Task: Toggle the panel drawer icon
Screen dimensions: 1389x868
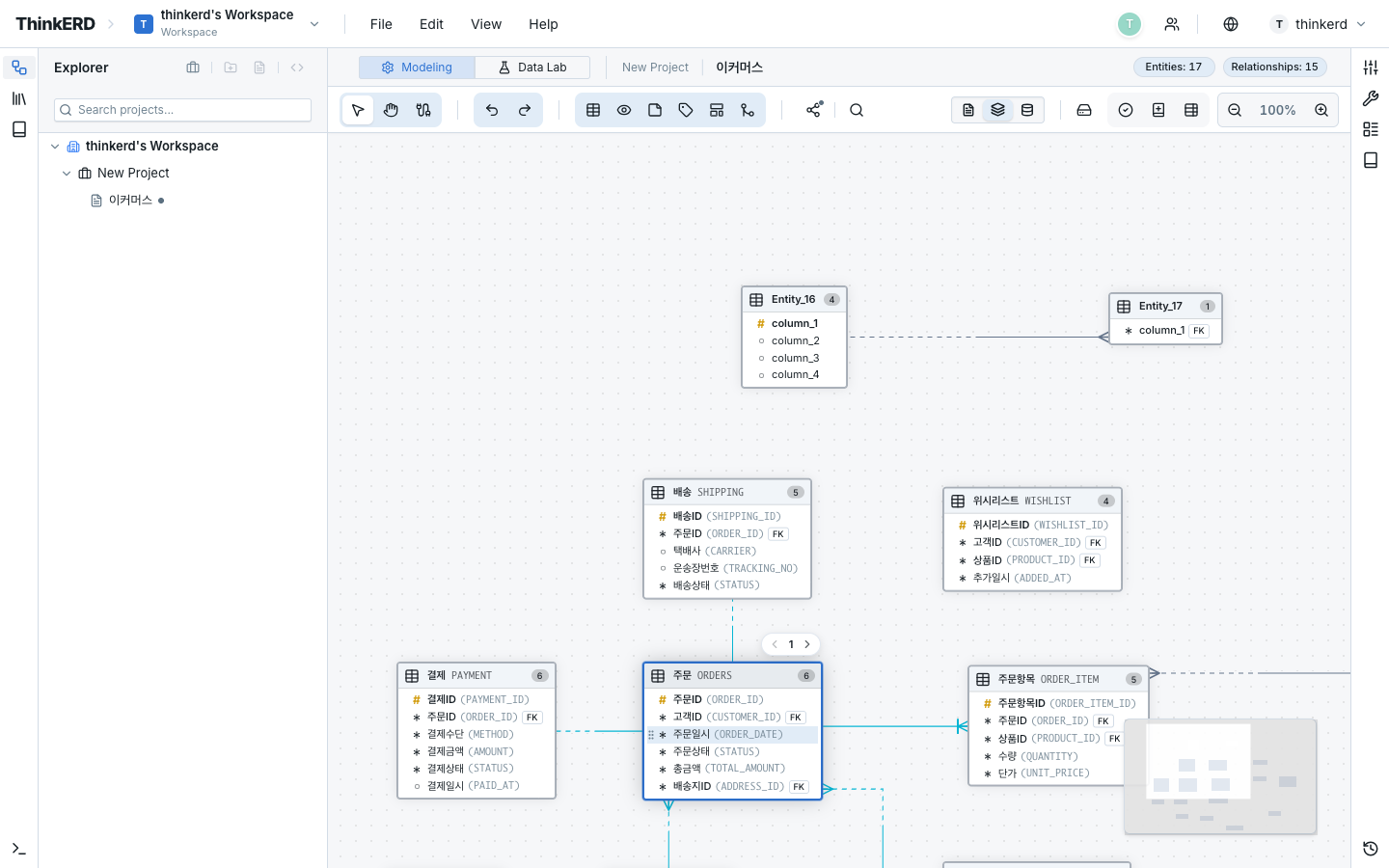Action: point(1084,110)
